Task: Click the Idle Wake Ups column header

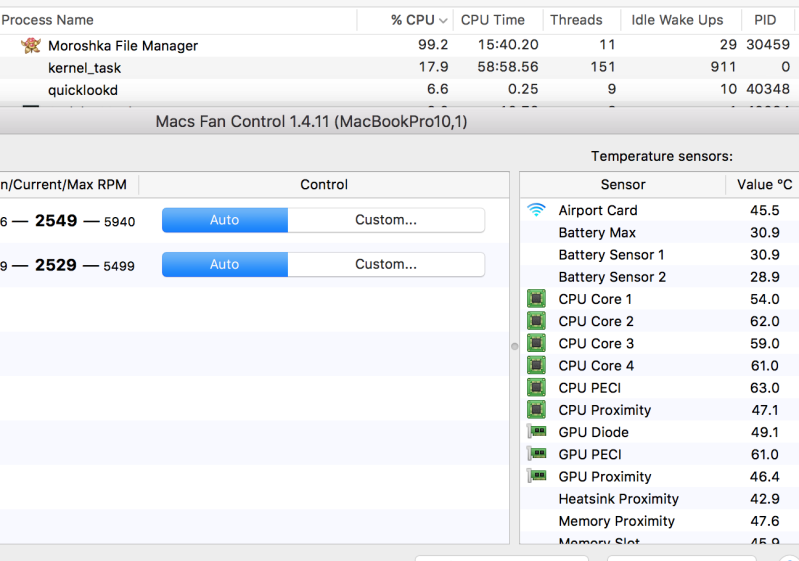Action: (x=677, y=20)
